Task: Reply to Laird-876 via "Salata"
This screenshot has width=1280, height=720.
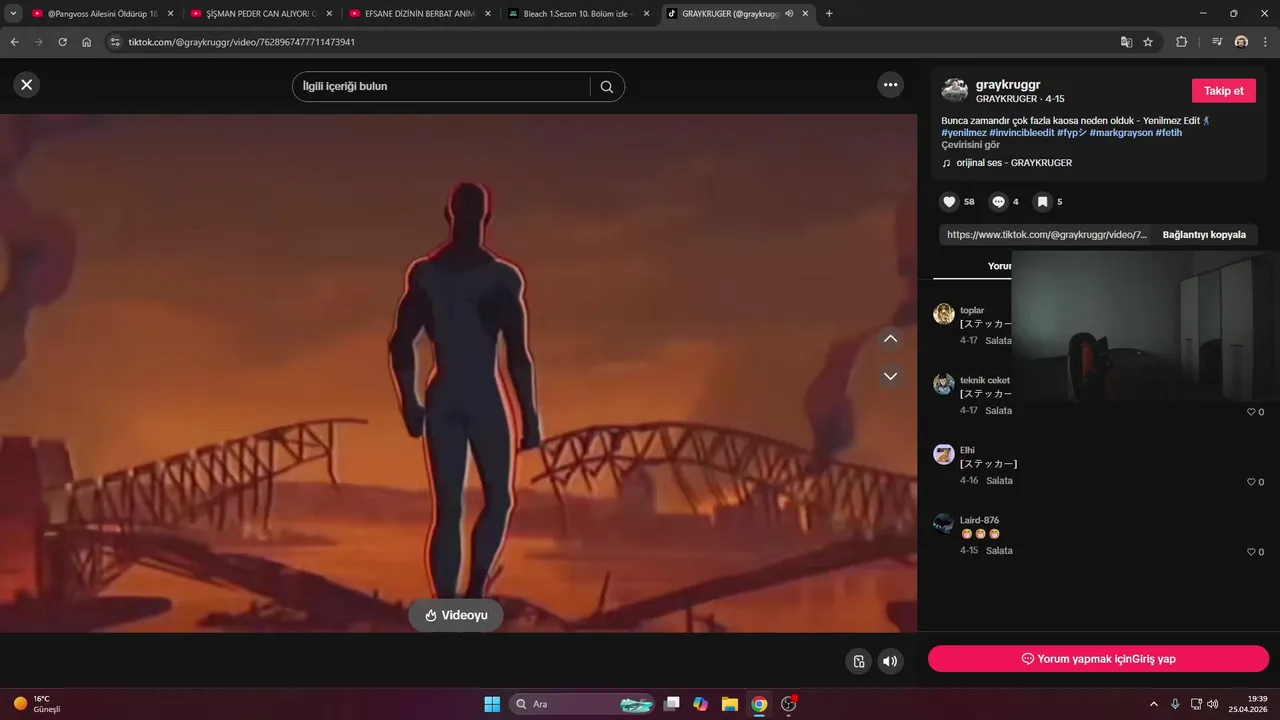Action: (999, 551)
